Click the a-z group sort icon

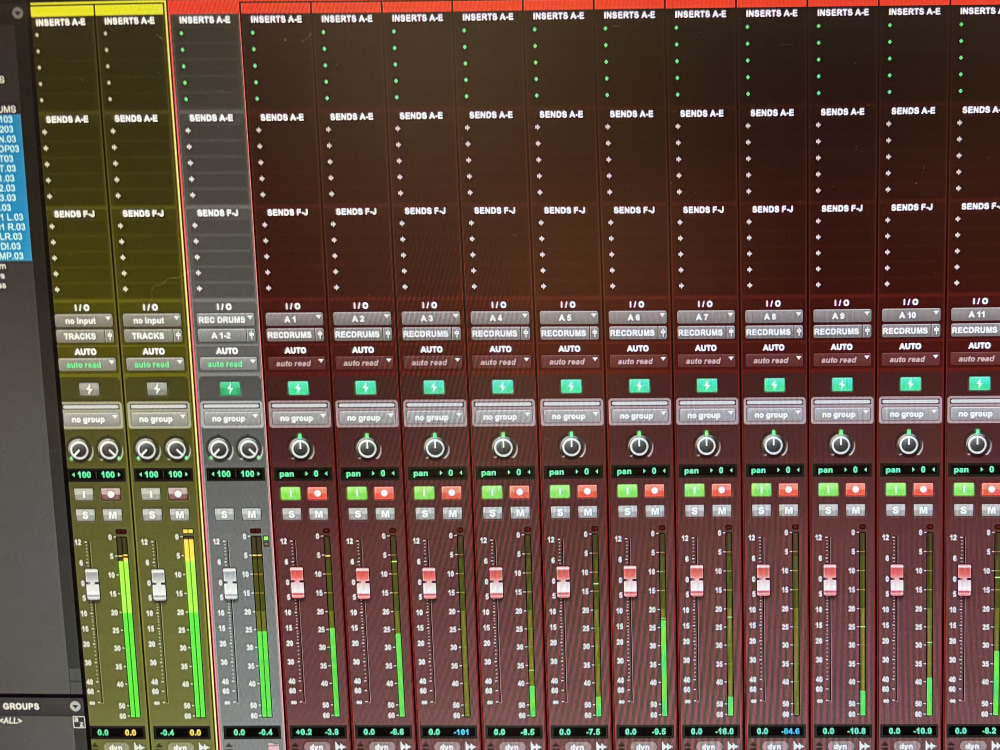point(79,722)
